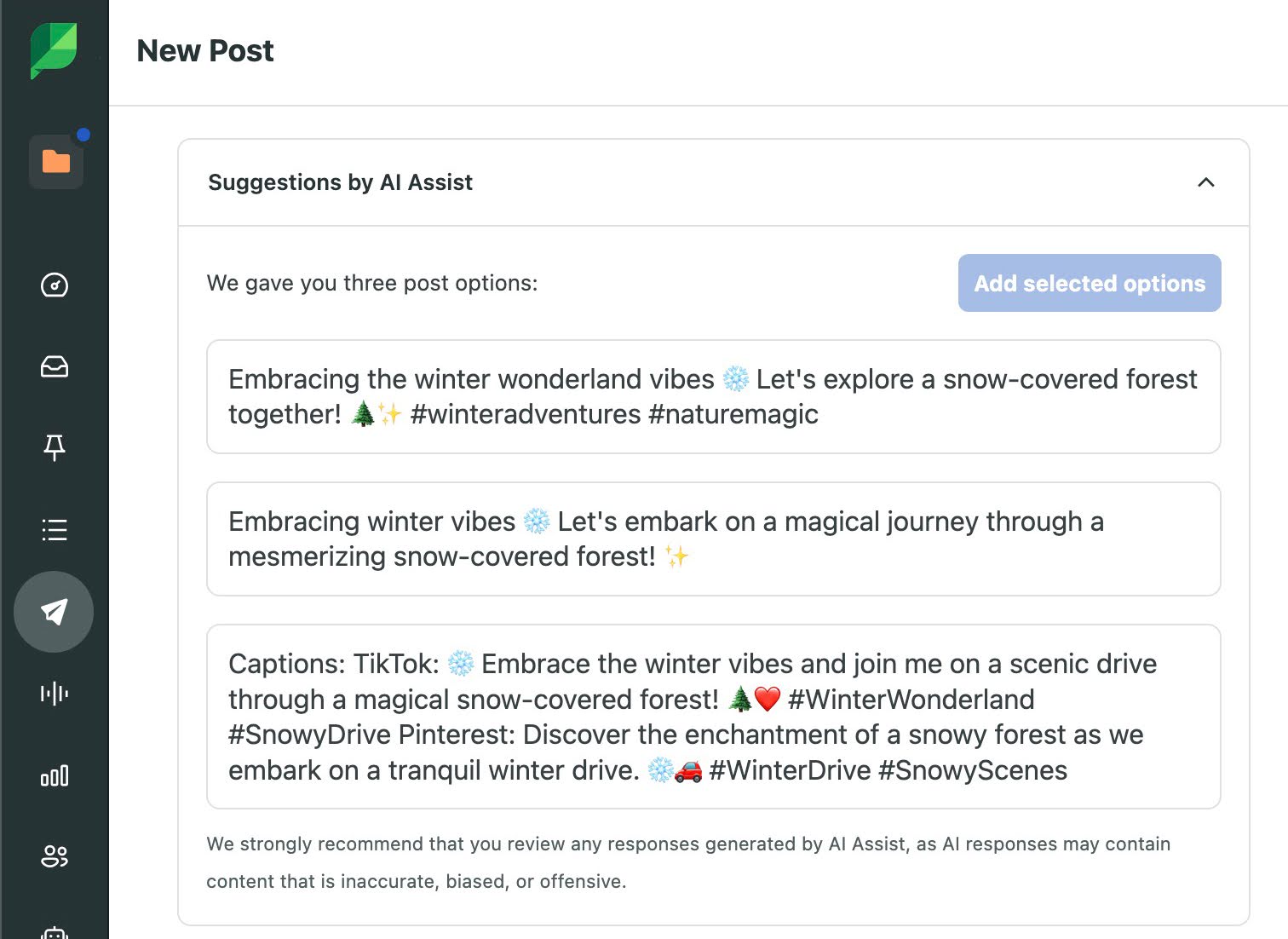The image size is (1288, 939).
Task: Click the New Post heading
Action: coord(204,50)
